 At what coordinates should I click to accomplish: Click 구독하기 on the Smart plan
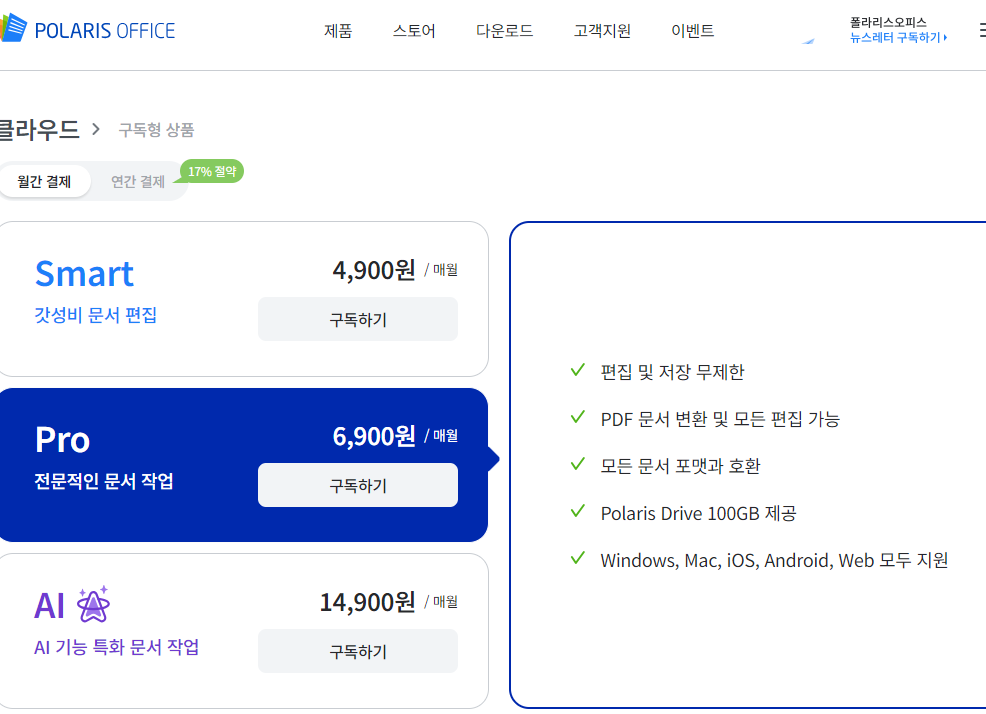[x=357, y=318]
